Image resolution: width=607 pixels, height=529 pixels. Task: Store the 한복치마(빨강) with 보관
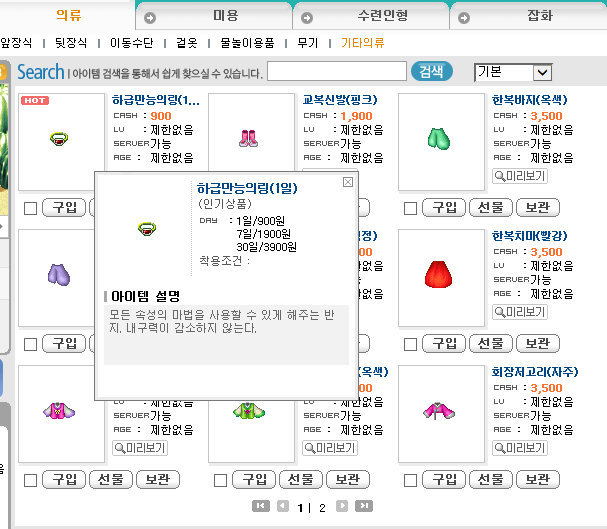(538, 344)
